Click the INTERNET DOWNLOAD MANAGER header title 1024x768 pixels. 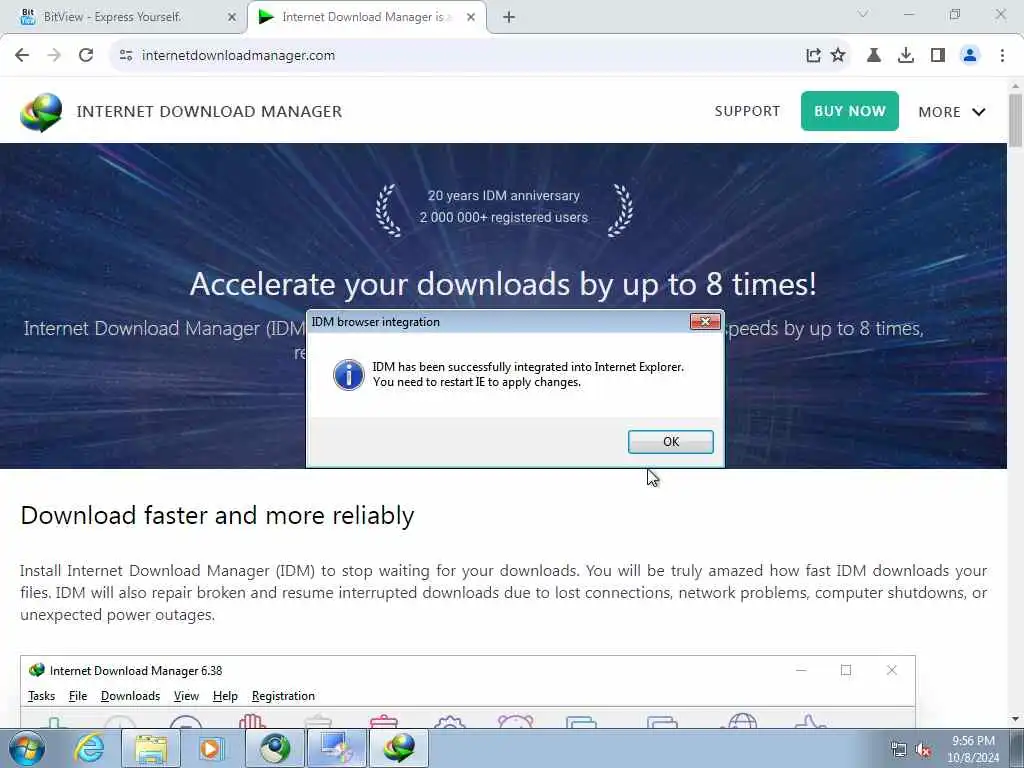tap(209, 112)
